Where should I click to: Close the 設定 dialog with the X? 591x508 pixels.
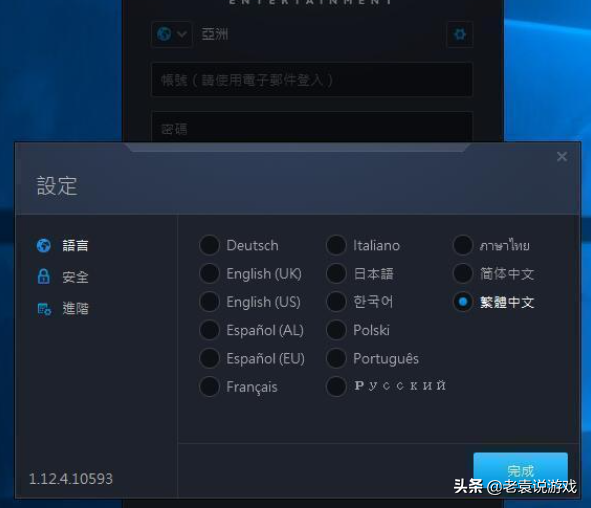[x=562, y=157]
